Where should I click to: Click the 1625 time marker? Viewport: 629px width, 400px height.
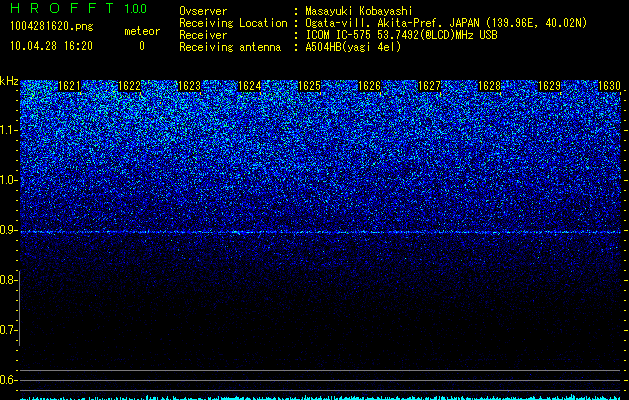pos(310,86)
